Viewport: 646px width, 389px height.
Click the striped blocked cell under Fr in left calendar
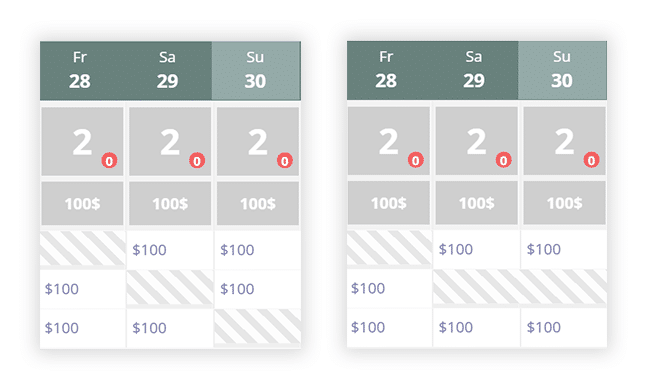[82, 248]
